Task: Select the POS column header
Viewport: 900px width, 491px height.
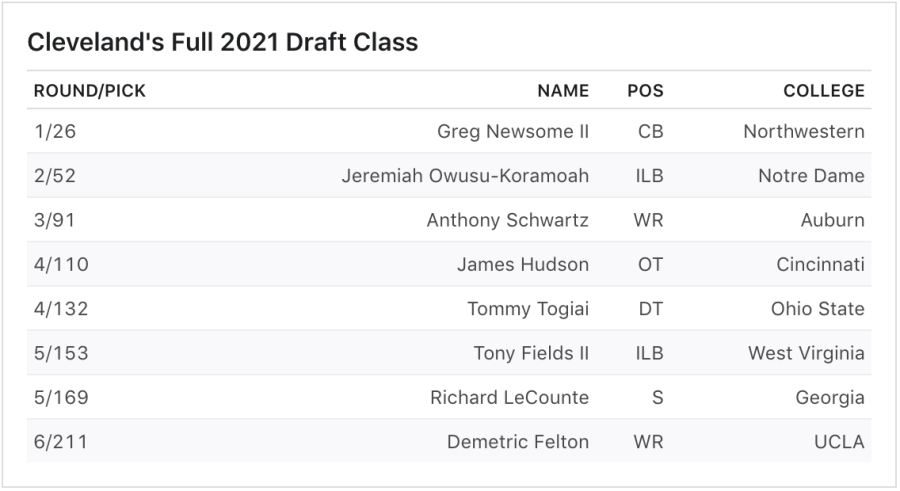Action: (645, 91)
